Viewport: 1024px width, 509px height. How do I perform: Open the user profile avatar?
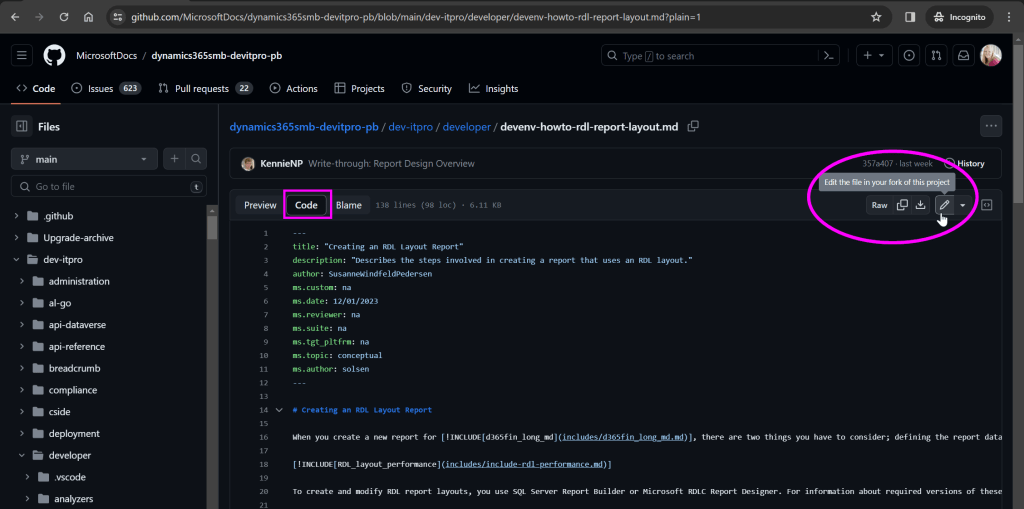pos(991,56)
